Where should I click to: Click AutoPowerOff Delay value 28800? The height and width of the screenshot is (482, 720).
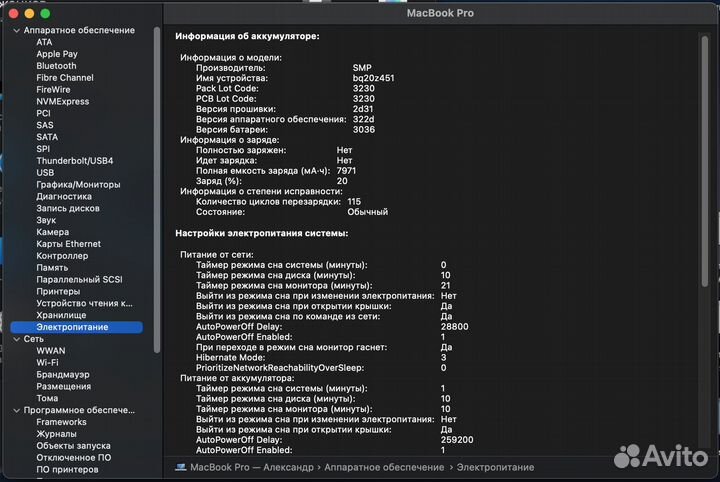455,327
